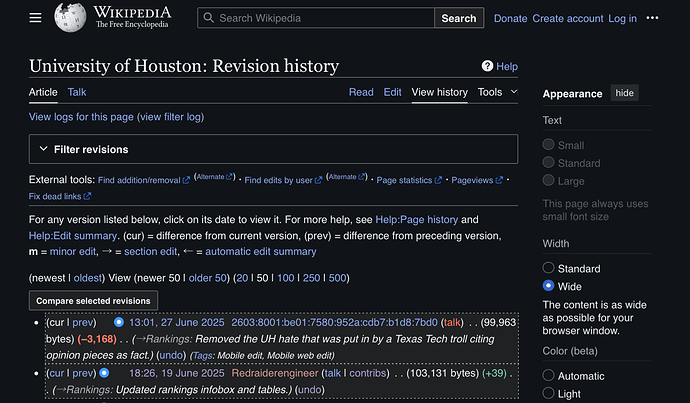This screenshot has height=403, width=690.
Task: Open the Help link beside title
Action: coord(507,66)
